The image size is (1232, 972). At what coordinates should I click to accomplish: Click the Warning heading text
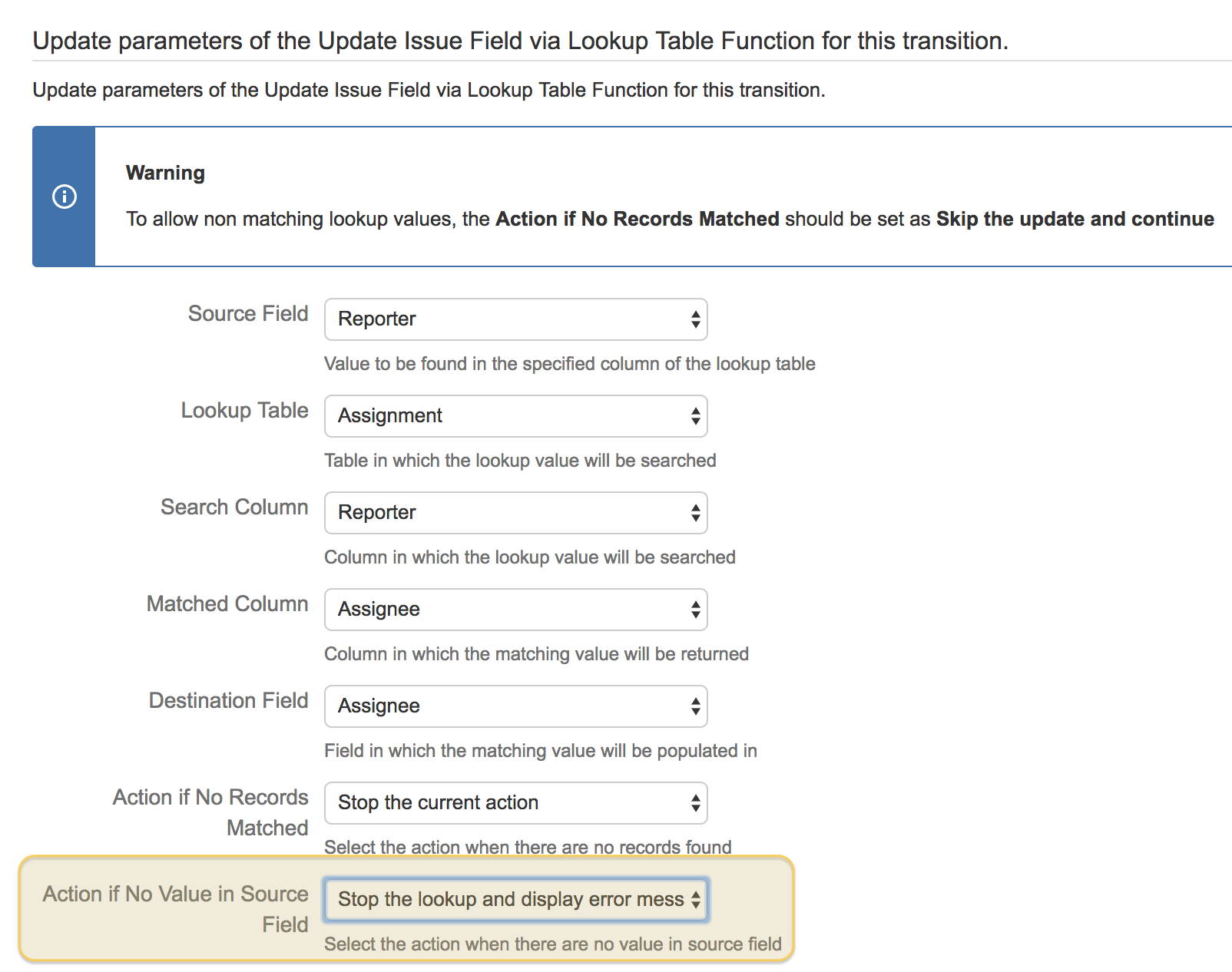164,172
